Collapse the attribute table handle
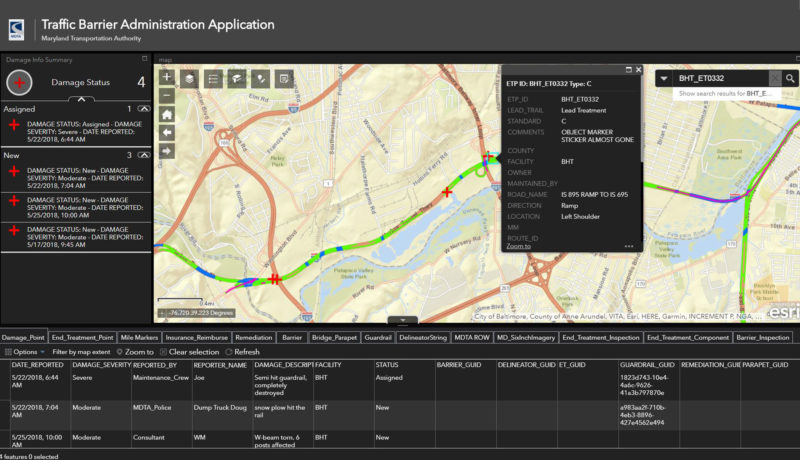This screenshot has height=460, width=800. pos(403,321)
